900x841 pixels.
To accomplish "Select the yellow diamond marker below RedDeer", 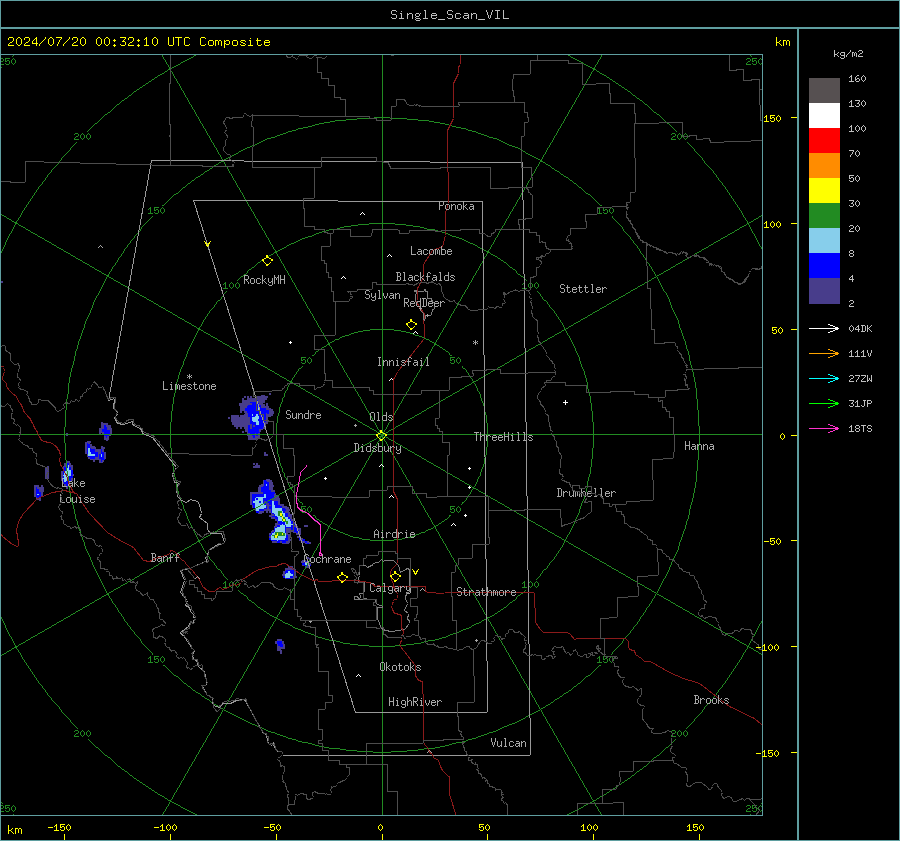I will (411, 325).
